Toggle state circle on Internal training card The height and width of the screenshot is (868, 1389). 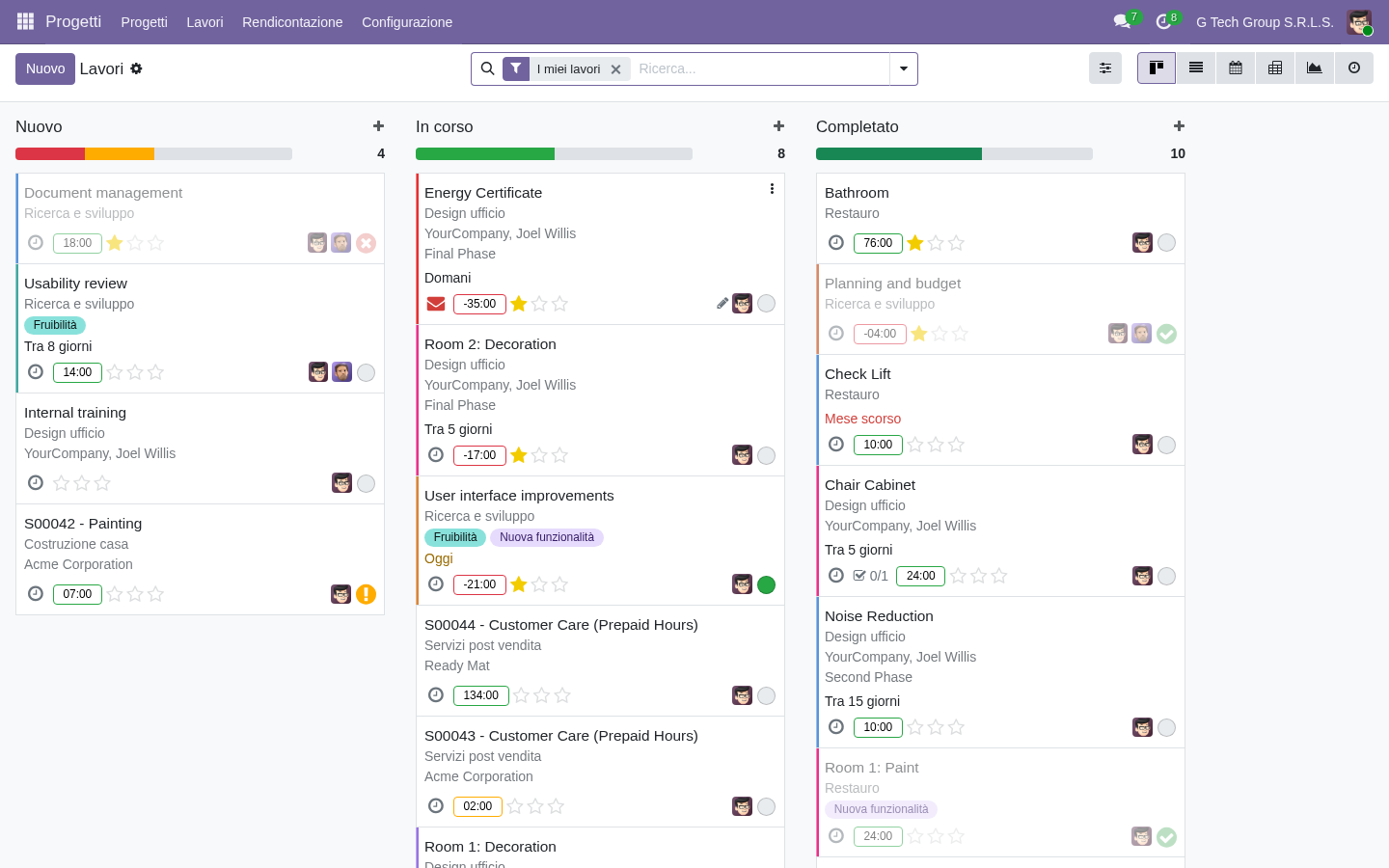pyautogui.click(x=367, y=483)
